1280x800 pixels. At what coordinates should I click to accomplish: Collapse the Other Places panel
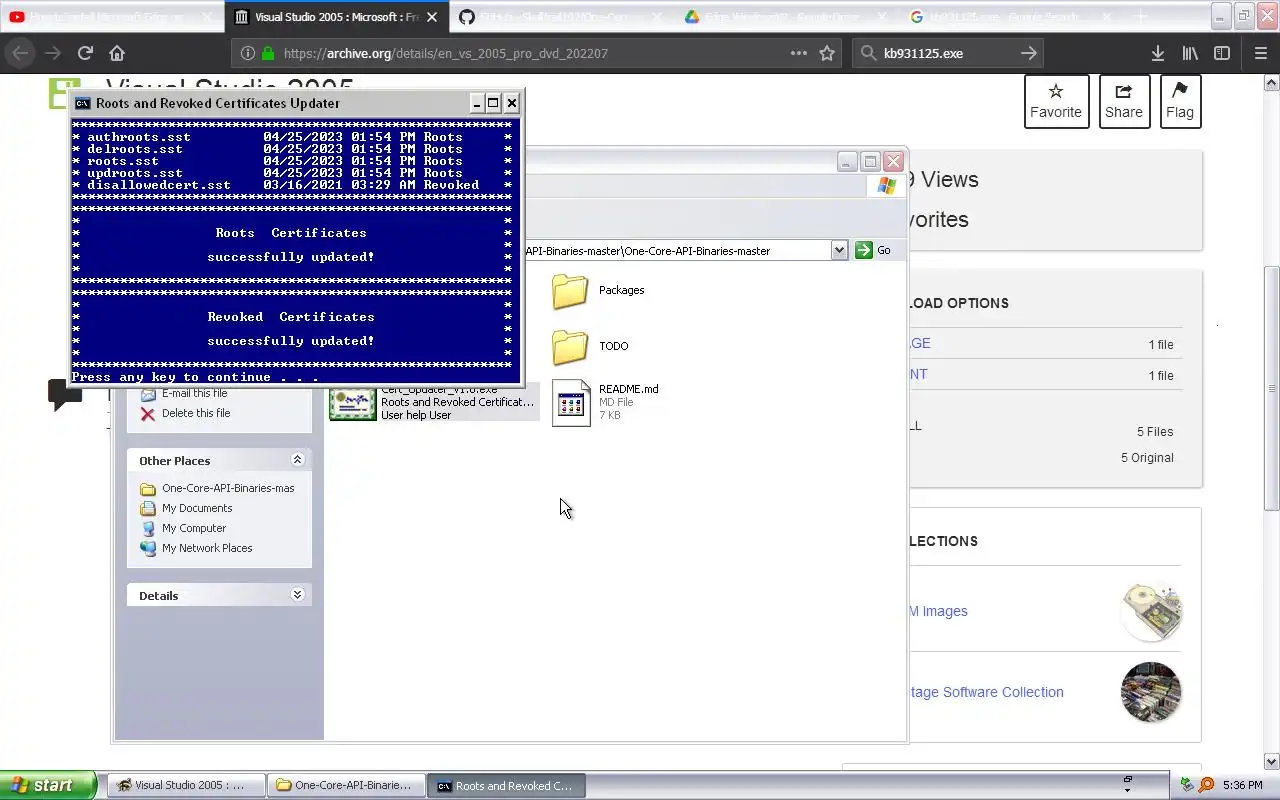297,460
